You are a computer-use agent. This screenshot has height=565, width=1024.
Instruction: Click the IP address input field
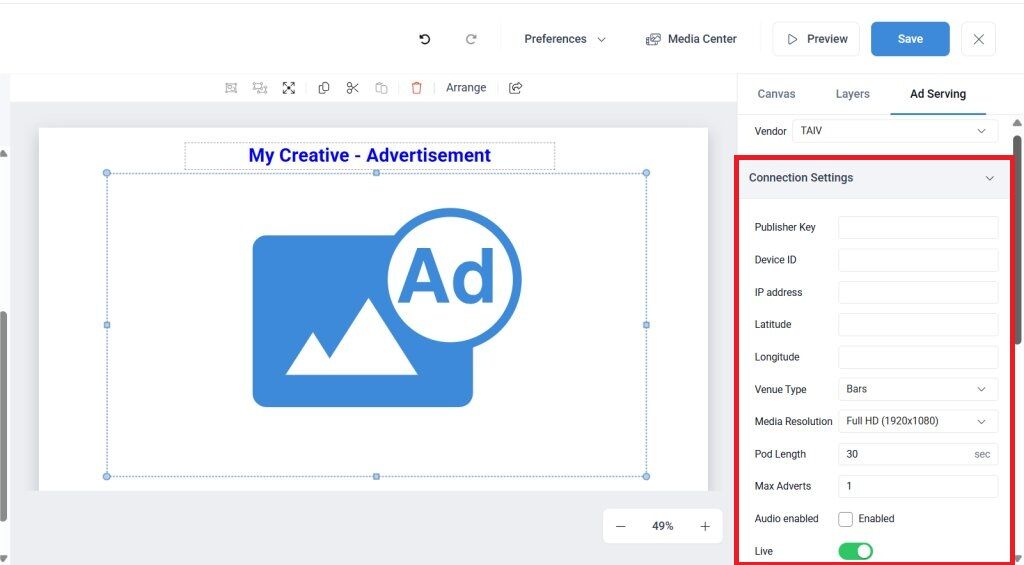click(x=918, y=292)
